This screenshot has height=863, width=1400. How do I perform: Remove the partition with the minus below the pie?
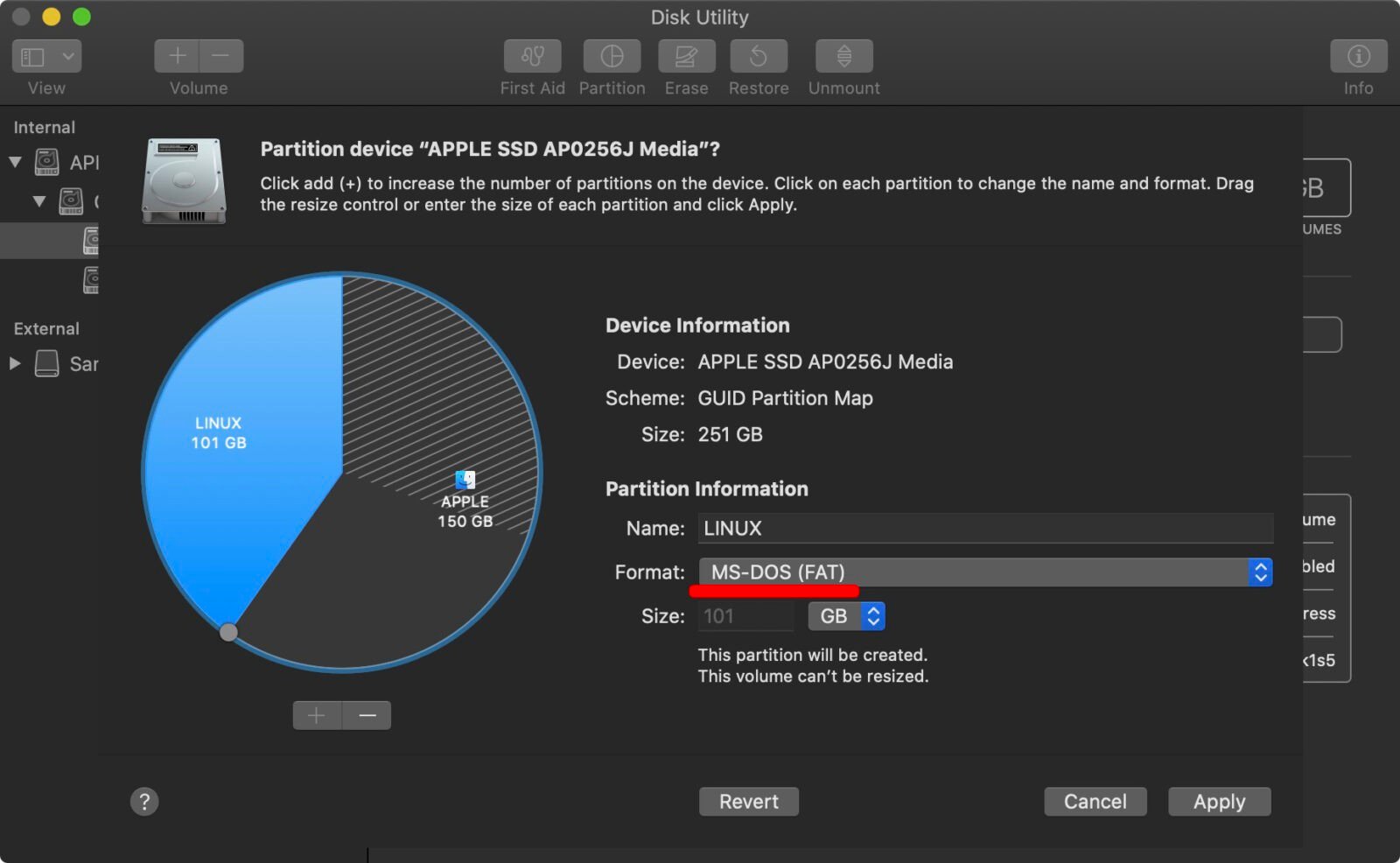[367, 715]
